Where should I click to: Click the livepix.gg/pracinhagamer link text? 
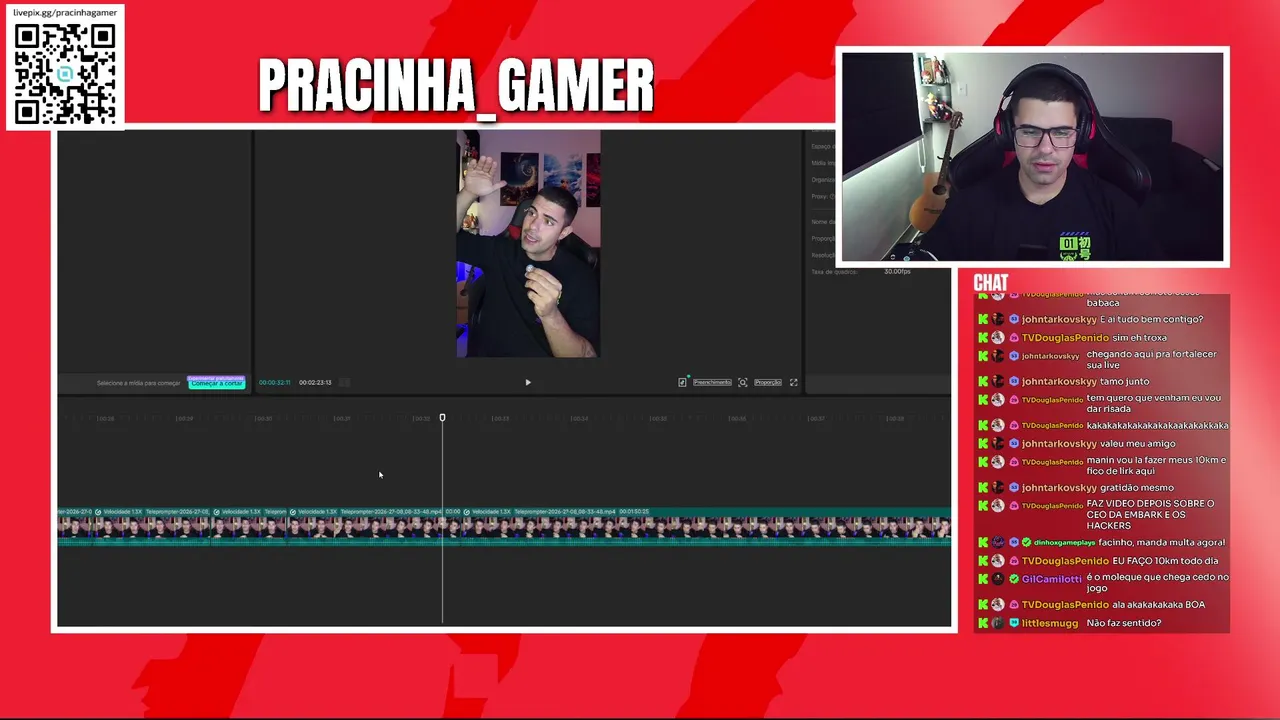[65, 12]
